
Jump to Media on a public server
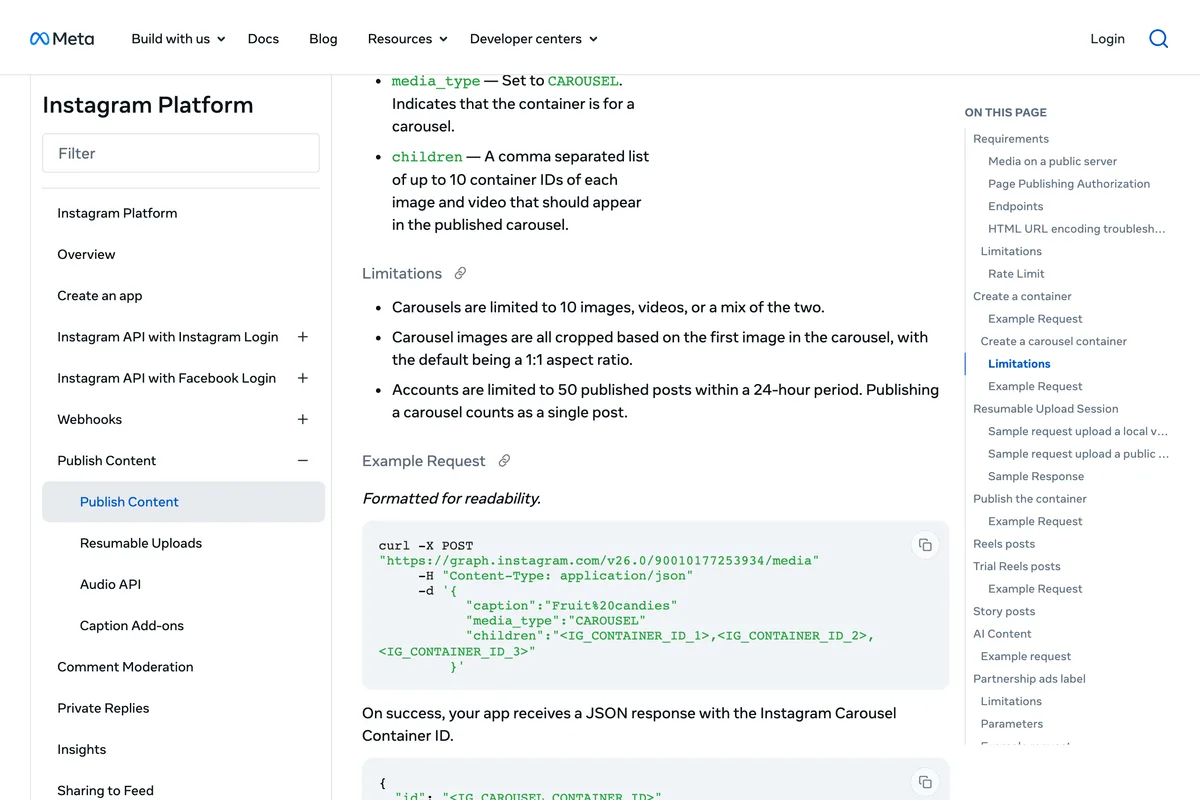point(1052,161)
